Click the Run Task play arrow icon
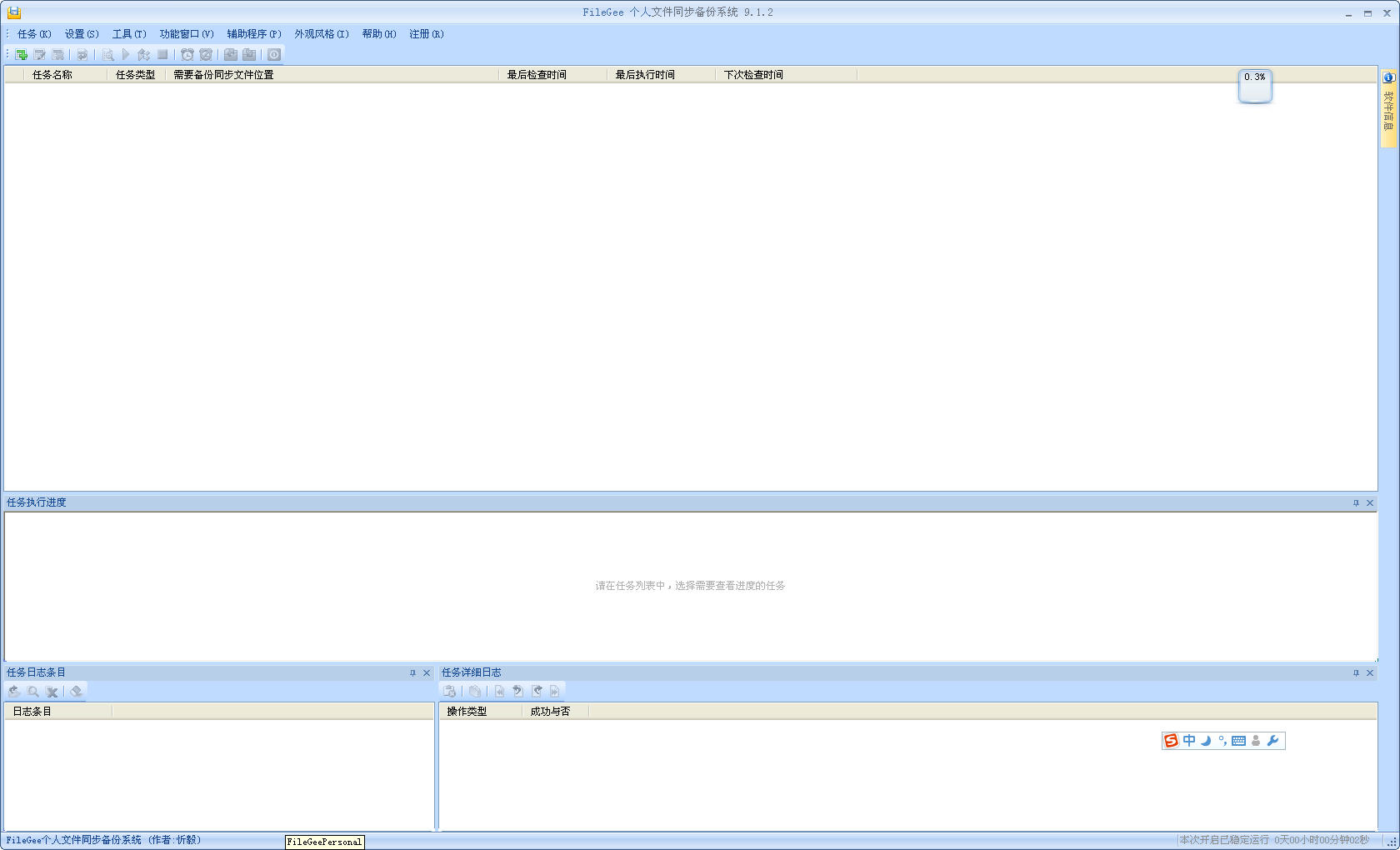The width and height of the screenshot is (1400, 850). (x=126, y=55)
